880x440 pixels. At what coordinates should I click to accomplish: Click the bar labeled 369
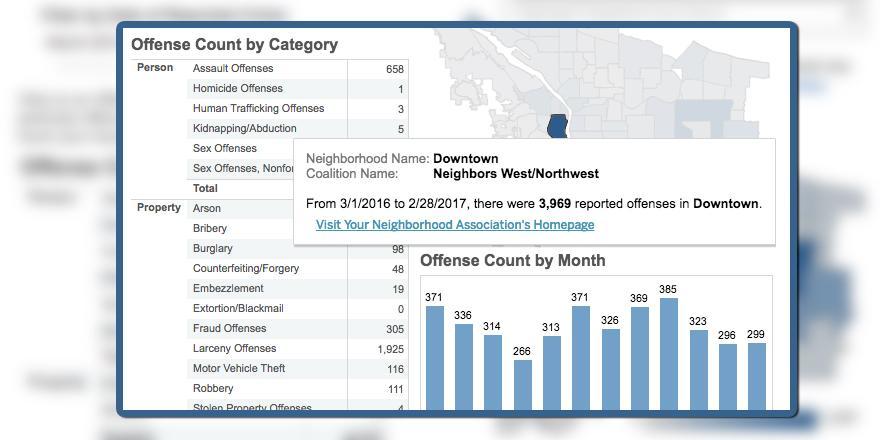pos(640,359)
